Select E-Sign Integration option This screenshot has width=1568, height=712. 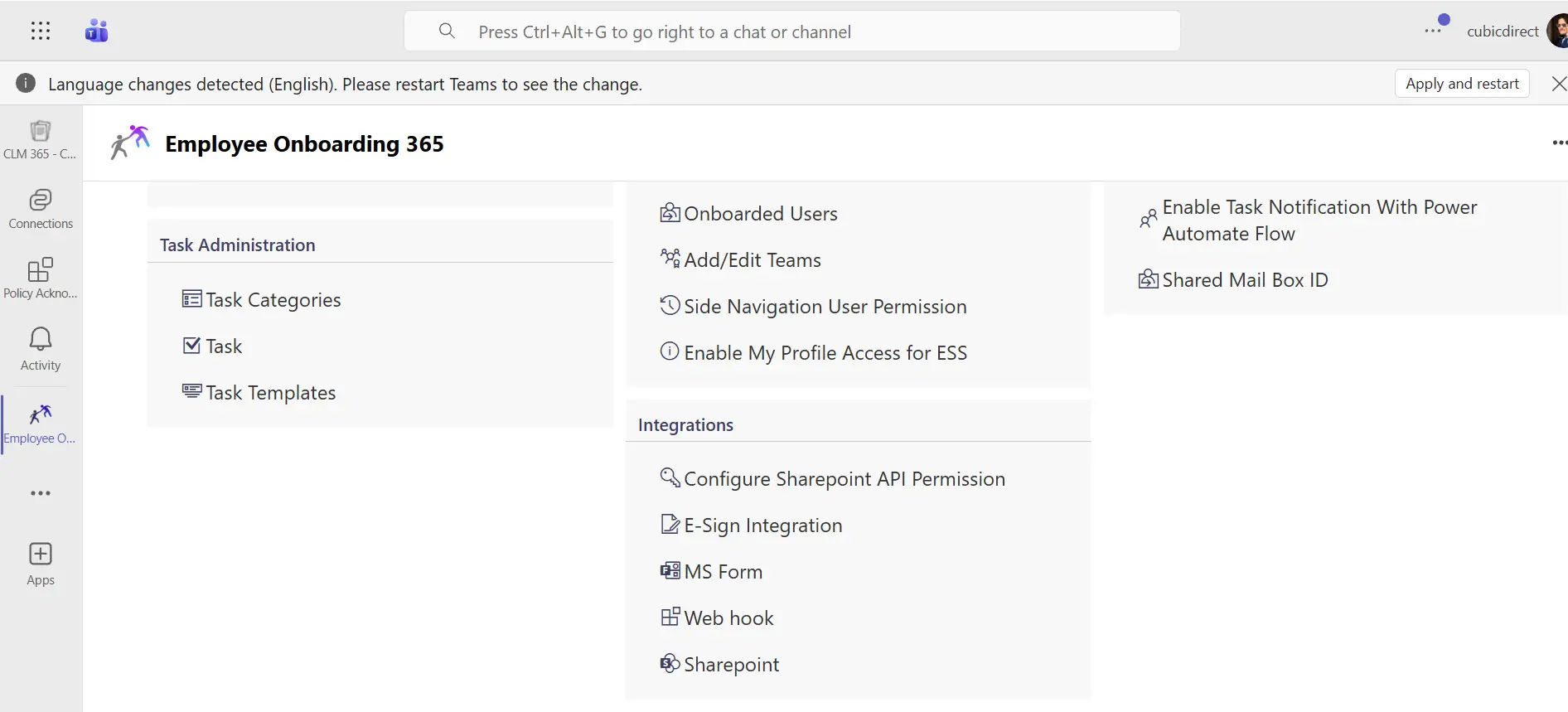[x=762, y=526]
